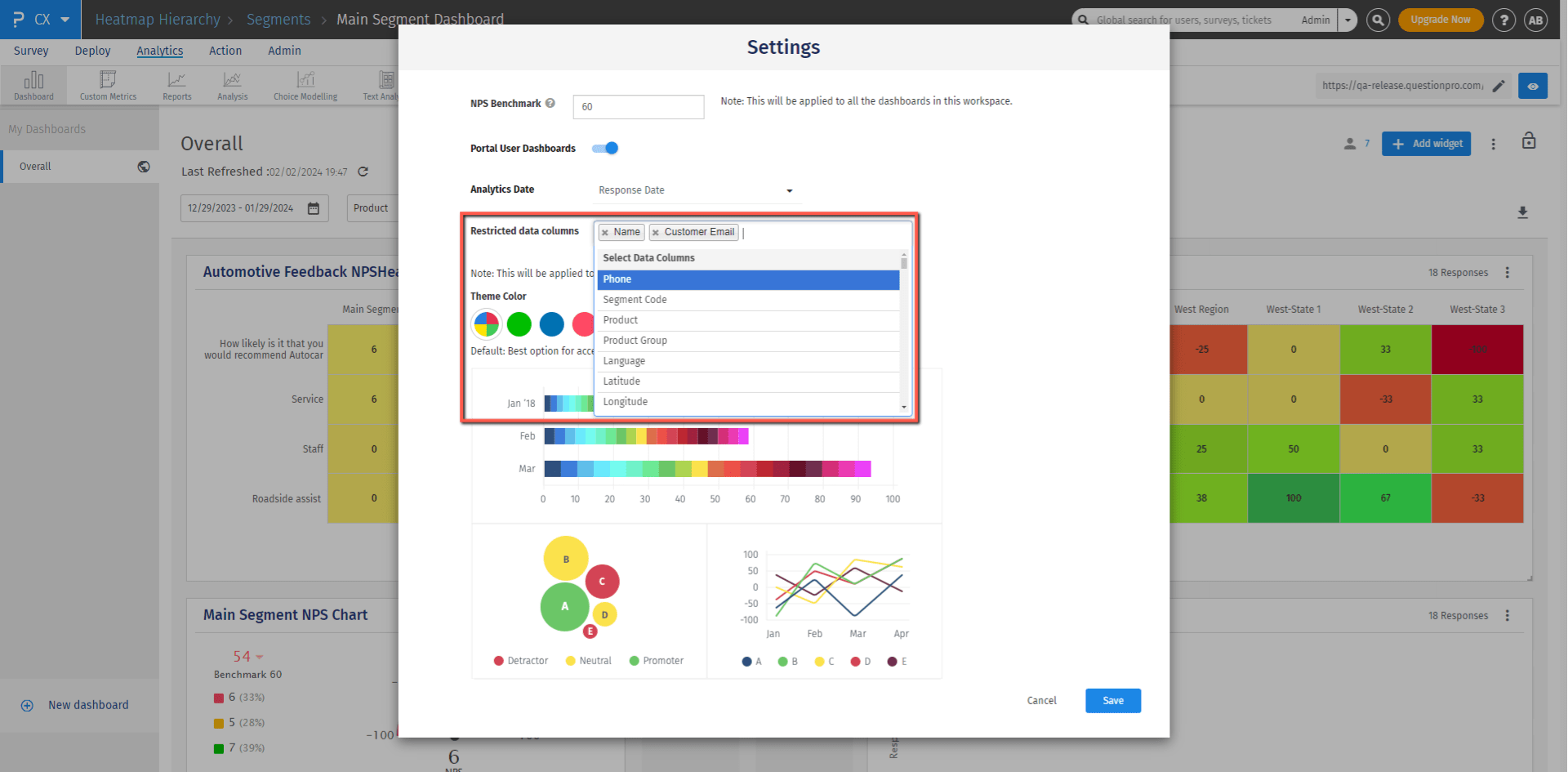Open the help question-mark icon

[x=1503, y=20]
